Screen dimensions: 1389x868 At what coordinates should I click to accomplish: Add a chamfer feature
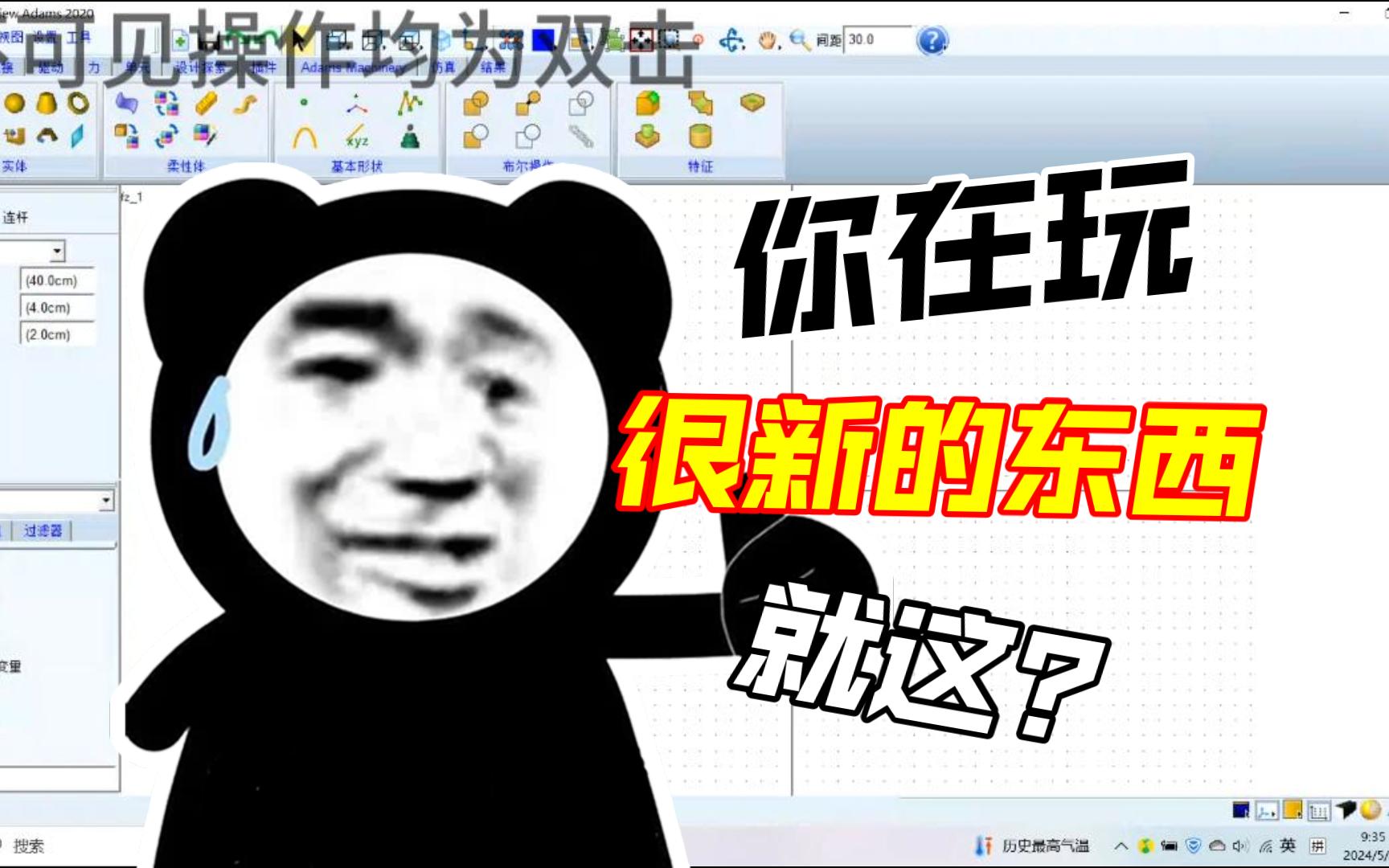[700, 104]
